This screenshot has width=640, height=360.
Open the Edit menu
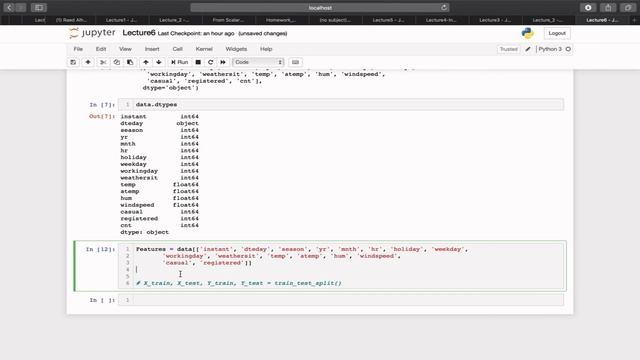(x=101, y=49)
